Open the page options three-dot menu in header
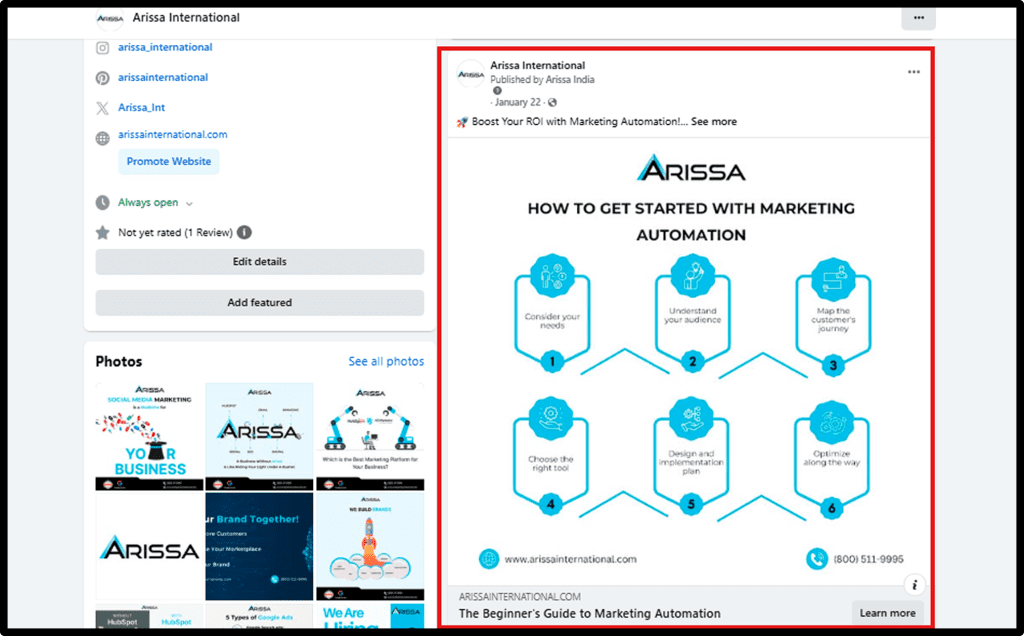The width and height of the screenshot is (1024, 636). click(x=918, y=18)
